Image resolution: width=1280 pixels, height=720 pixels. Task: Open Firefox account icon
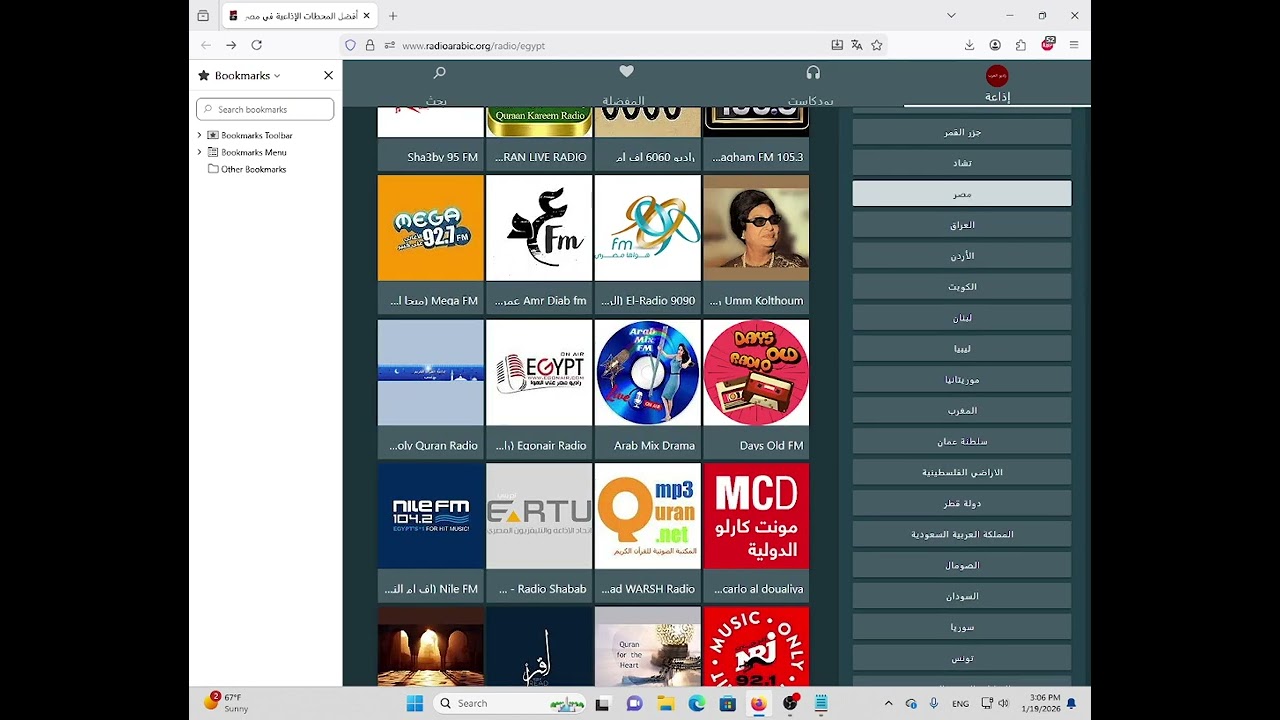coord(995,45)
